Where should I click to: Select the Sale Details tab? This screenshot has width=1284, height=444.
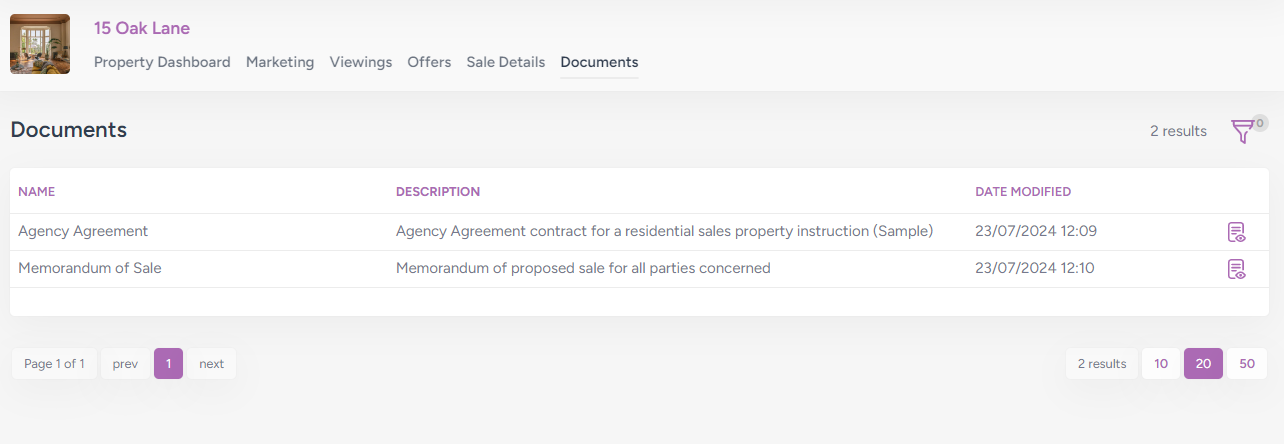[x=506, y=62]
